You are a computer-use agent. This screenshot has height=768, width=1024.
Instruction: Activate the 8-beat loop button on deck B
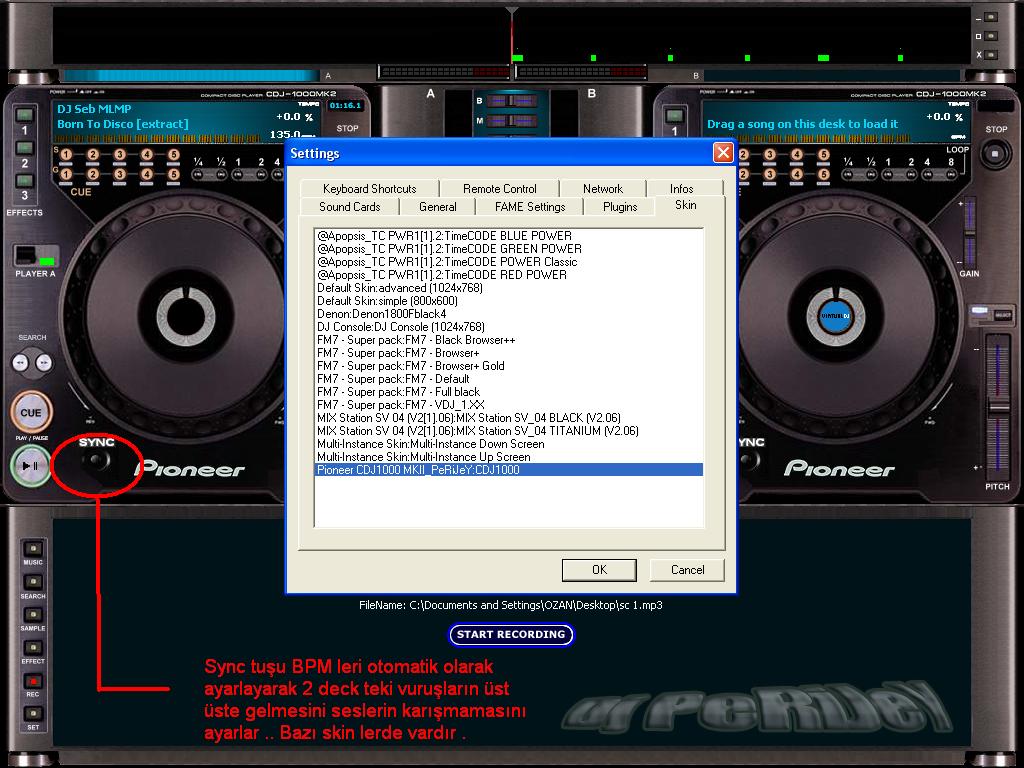click(x=950, y=174)
